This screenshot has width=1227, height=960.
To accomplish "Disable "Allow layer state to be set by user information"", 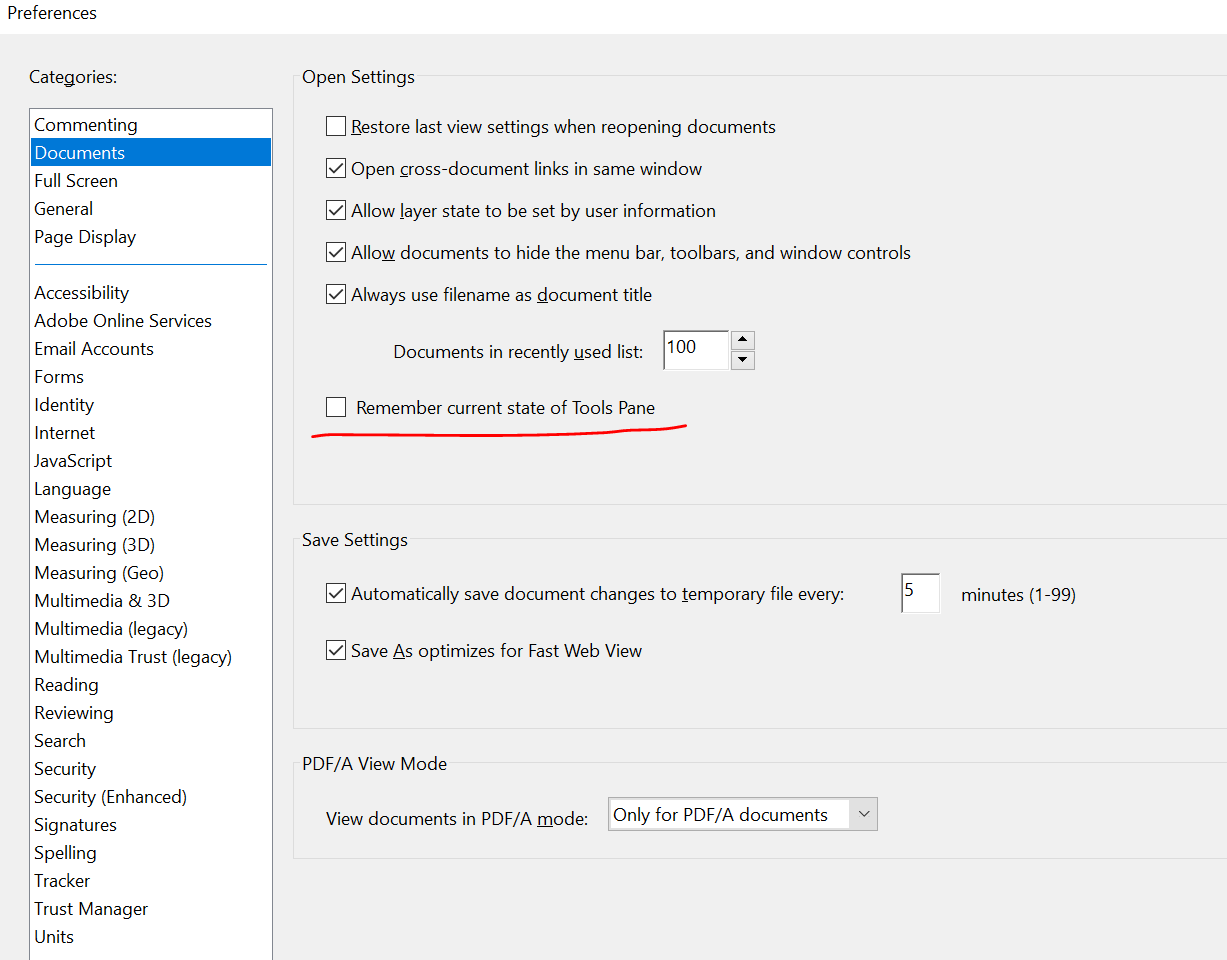I will click(x=336, y=210).
